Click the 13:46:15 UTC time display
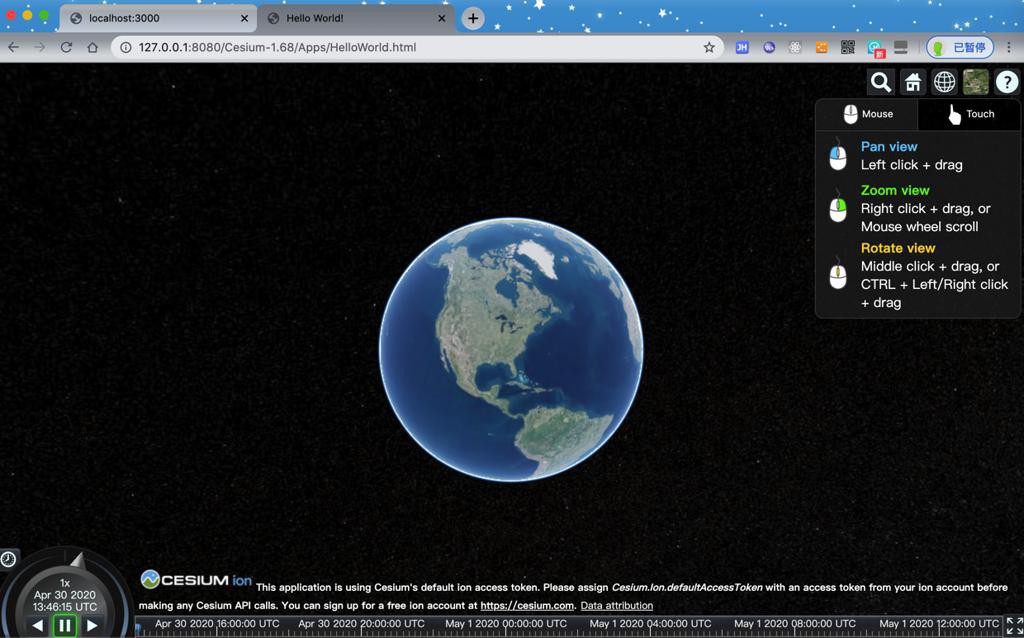Screen dimensions: 1024x638 point(65,607)
